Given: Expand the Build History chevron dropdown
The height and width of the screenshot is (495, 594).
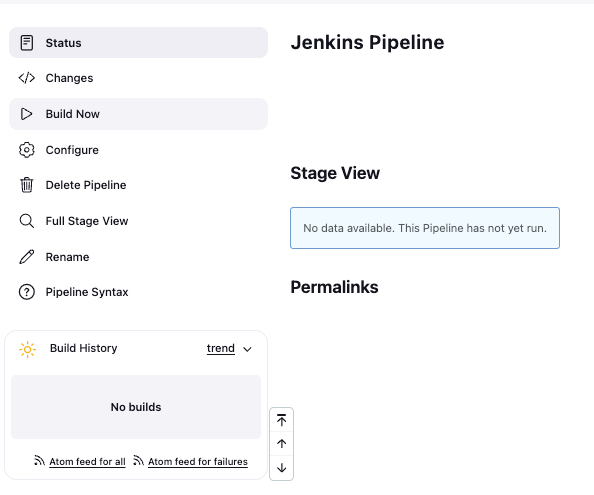Looking at the screenshot, I should pyautogui.click(x=247, y=349).
